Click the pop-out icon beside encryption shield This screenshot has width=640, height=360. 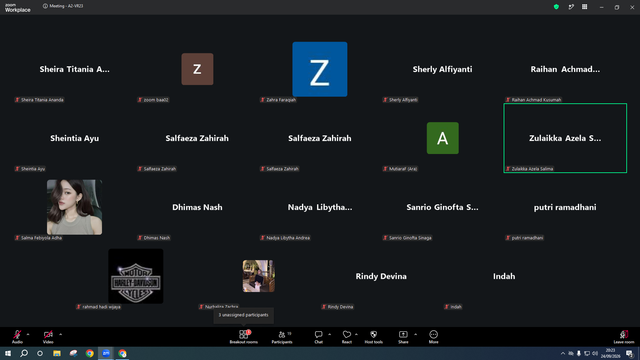571,7
